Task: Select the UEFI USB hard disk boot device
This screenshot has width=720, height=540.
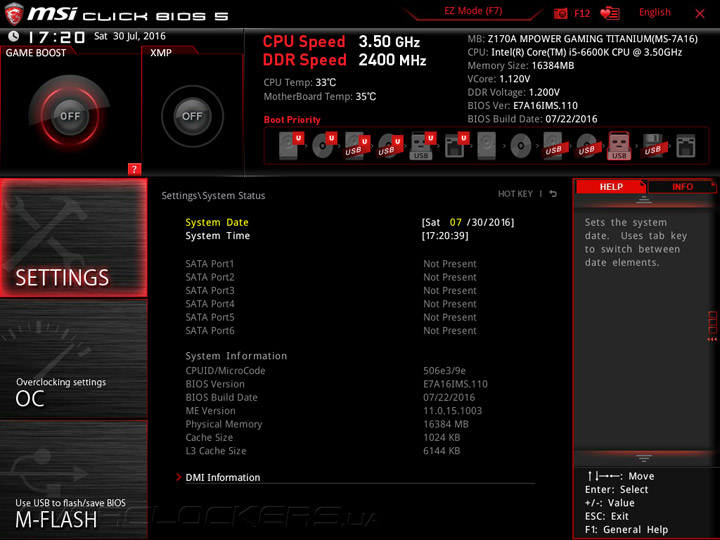Action: pyautogui.click(x=357, y=146)
